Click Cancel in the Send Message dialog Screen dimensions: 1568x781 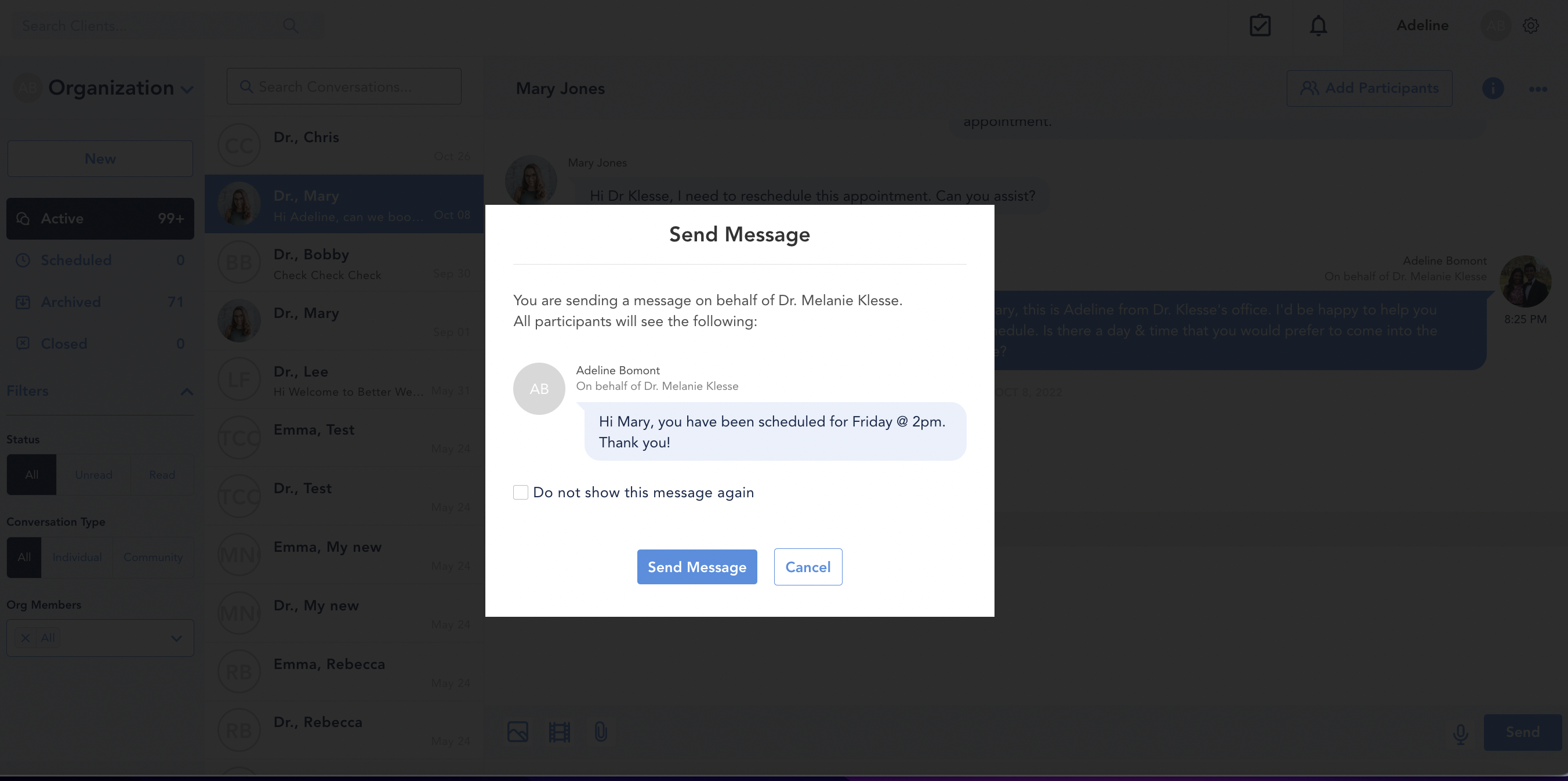tap(808, 567)
